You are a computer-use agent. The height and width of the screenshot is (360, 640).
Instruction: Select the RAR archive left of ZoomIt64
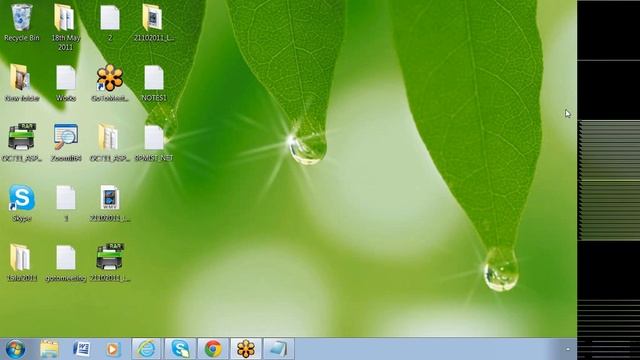(22, 142)
